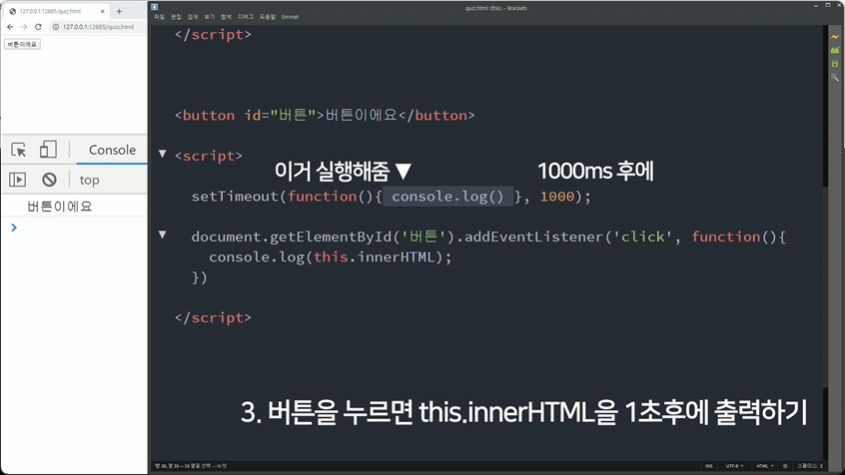Toggle INS insert mode in status bar
The width and height of the screenshot is (845, 475).
[709, 466]
